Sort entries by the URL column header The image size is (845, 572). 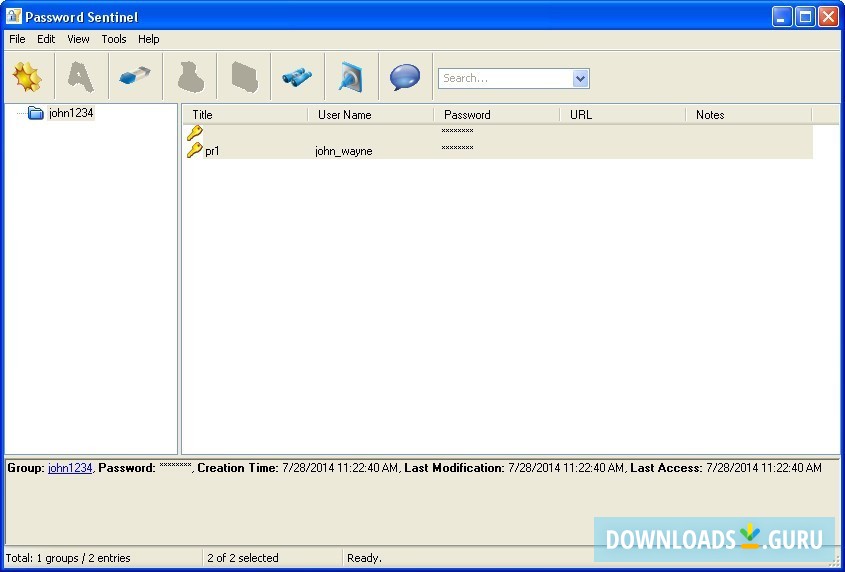click(x=623, y=114)
